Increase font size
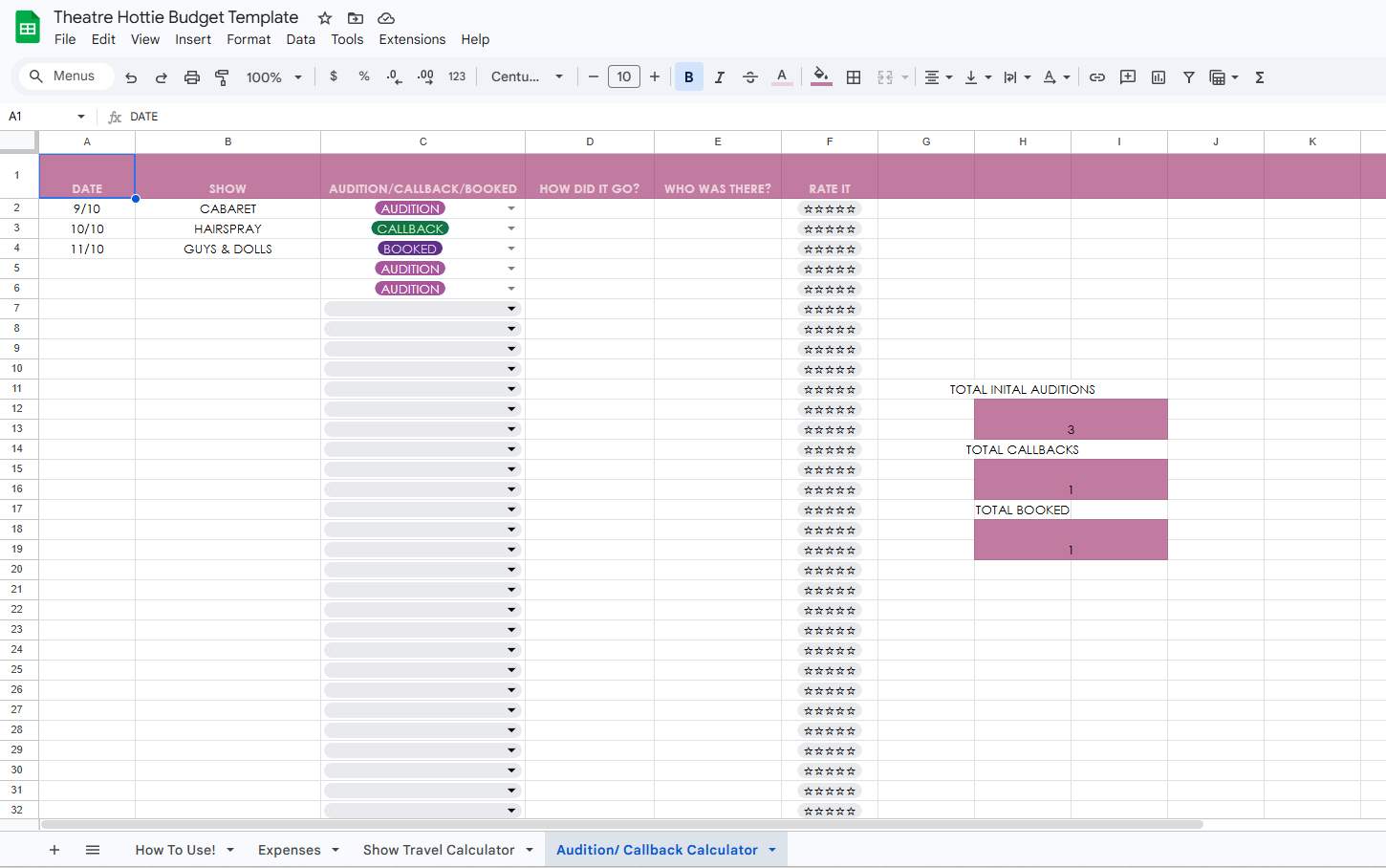Screen dimensions: 1386x868 coord(655,76)
